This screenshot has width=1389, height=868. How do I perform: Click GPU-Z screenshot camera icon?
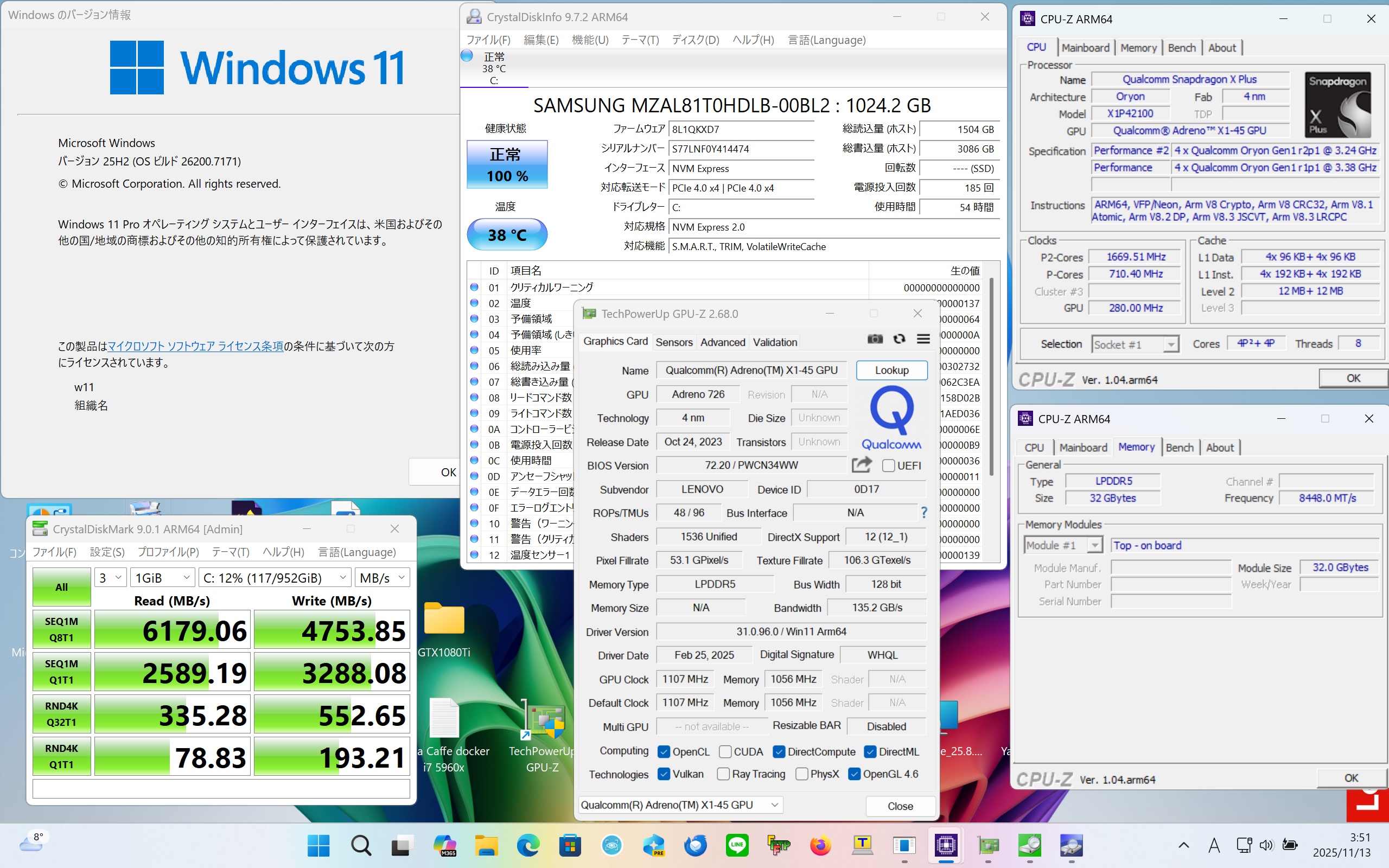875,339
